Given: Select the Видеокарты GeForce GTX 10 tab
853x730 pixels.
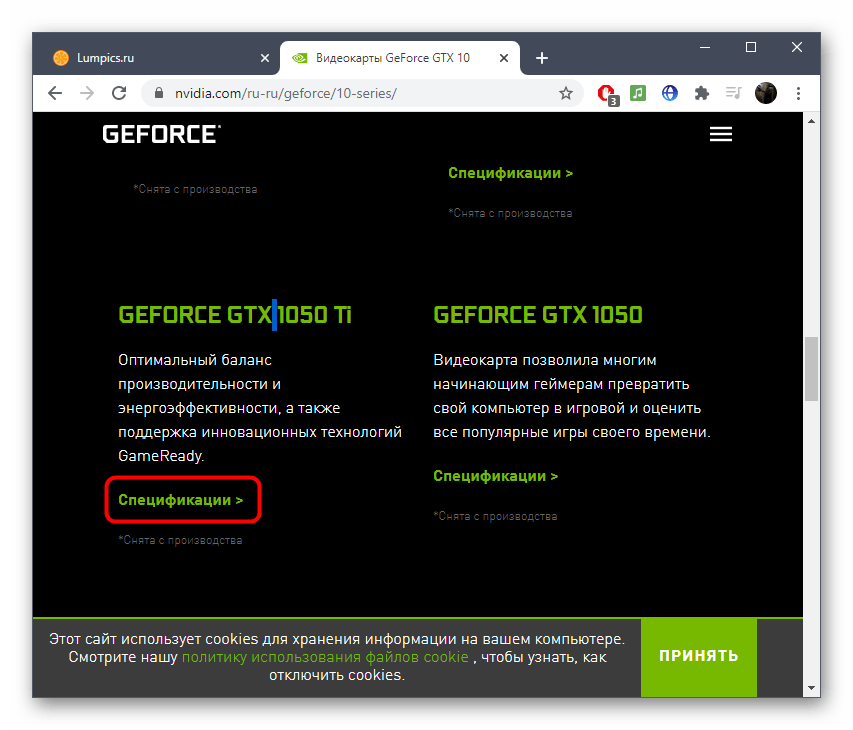Looking at the screenshot, I should point(400,58).
